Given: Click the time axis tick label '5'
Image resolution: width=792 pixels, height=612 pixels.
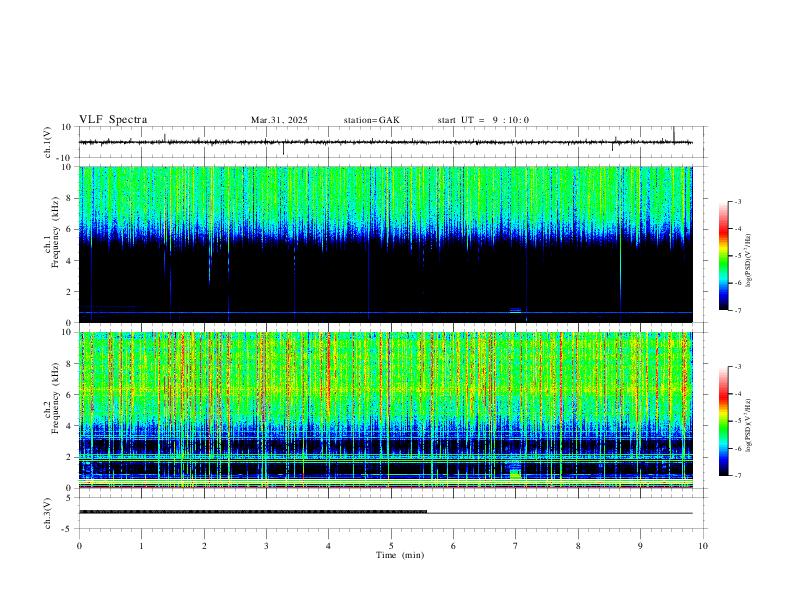Looking at the screenshot, I should pos(391,546).
